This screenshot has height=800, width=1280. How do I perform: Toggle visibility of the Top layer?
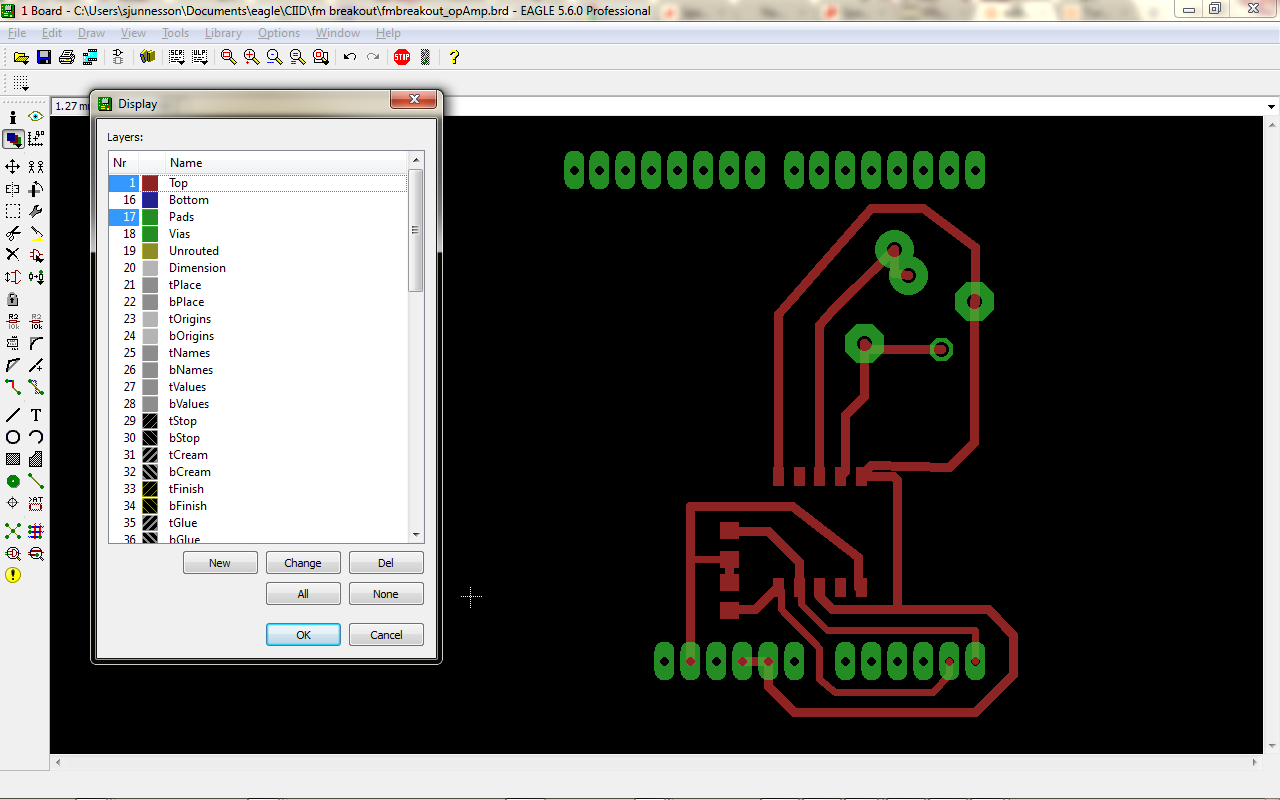pyautogui.click(x=123, y=183)
